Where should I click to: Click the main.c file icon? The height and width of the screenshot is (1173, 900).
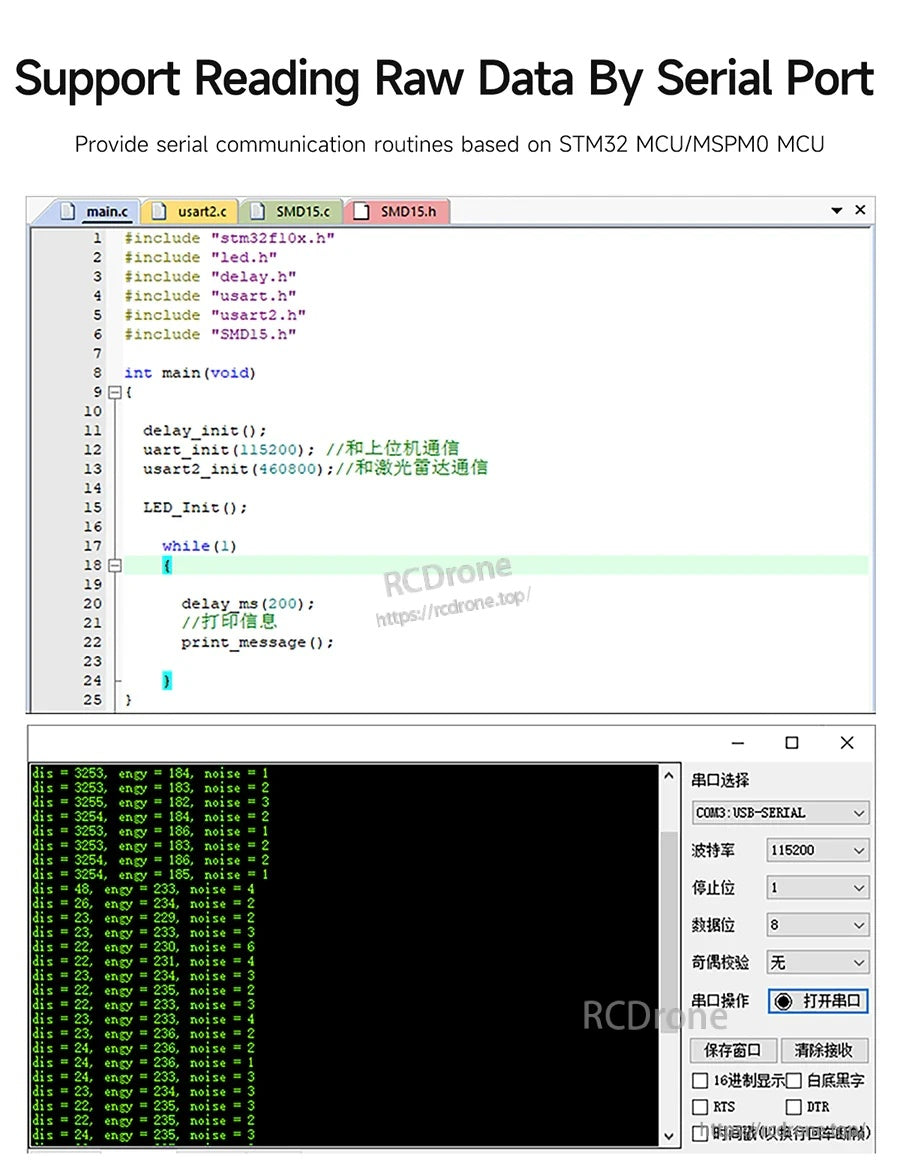coord(67,212)
